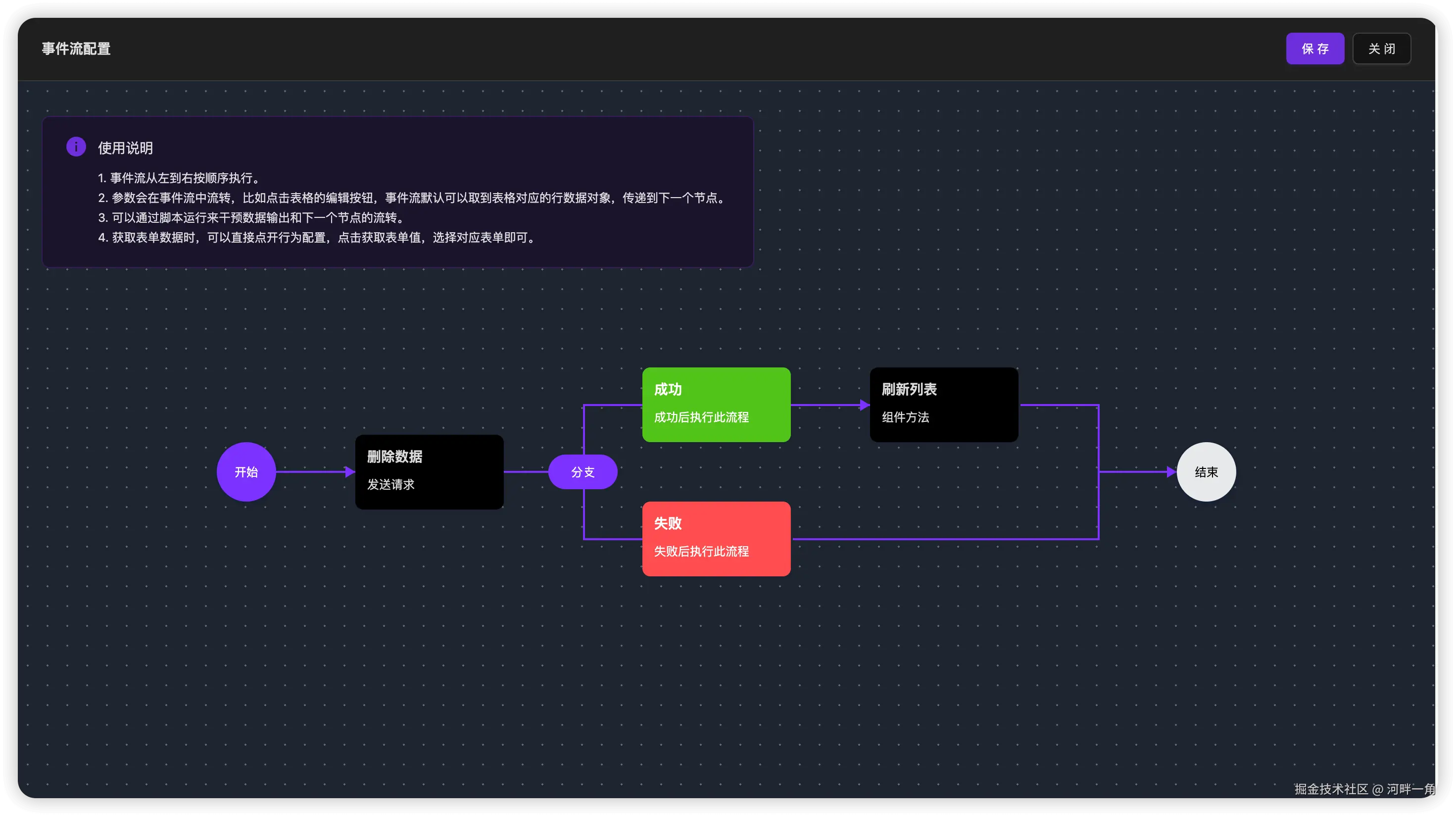Click the purple info icon beside 使用说明
The width and height of the screenshot is (1456, 816).
(x=76, y=147)
